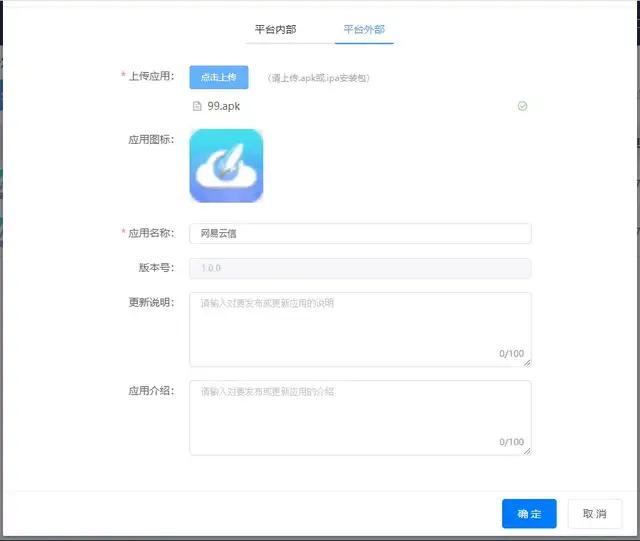This screenshot has width=640, height=541.
Task: Click the 应用图标 field label
Action: [x=151, y=139]
